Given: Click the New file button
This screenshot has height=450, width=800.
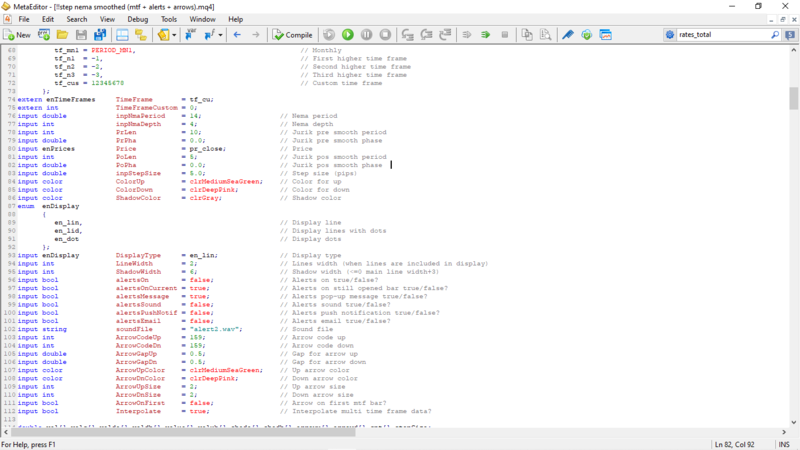Looking at the screenshot, I should click(18, 35).
